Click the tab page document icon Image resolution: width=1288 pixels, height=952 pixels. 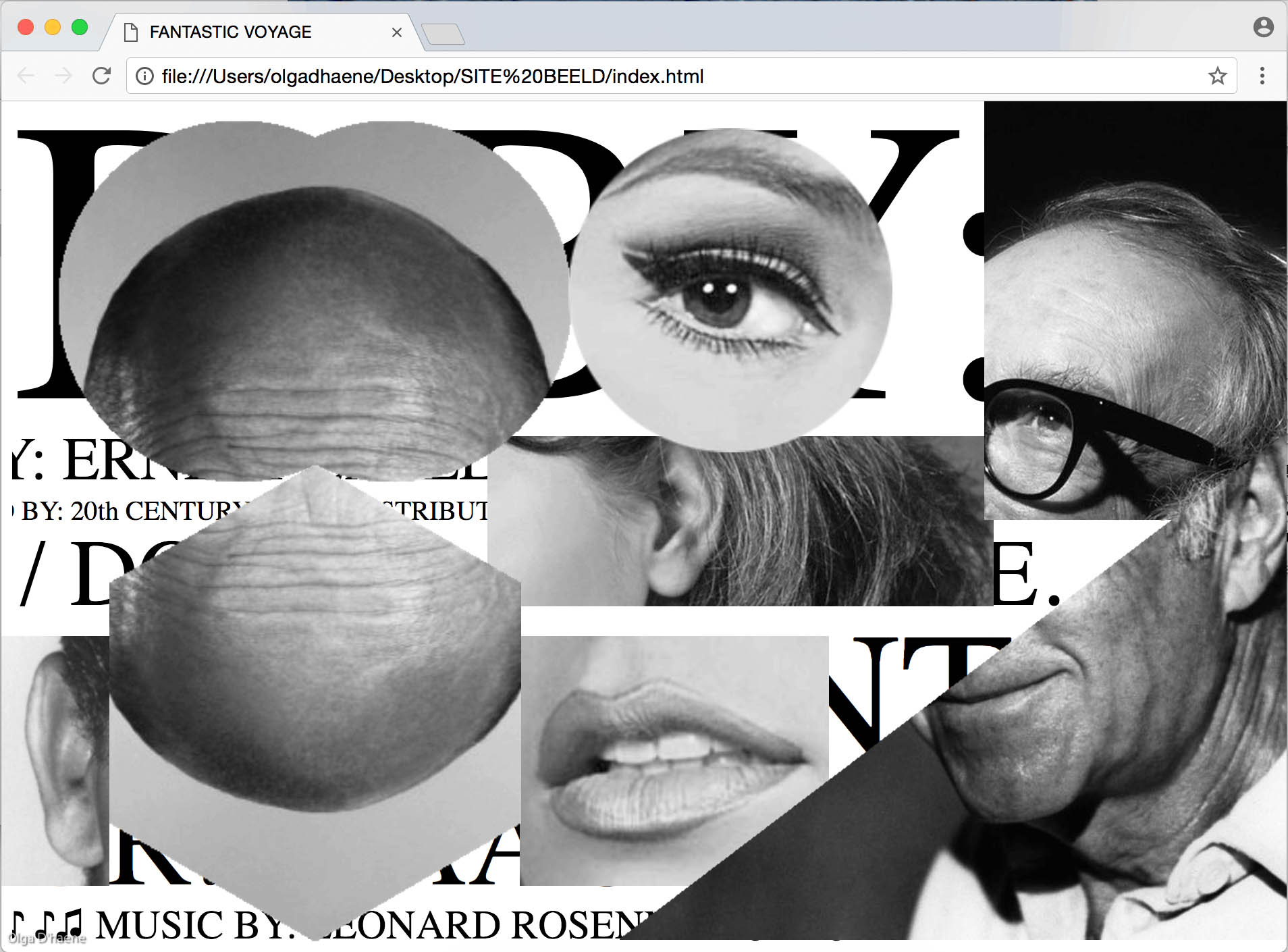pos(132,32)
